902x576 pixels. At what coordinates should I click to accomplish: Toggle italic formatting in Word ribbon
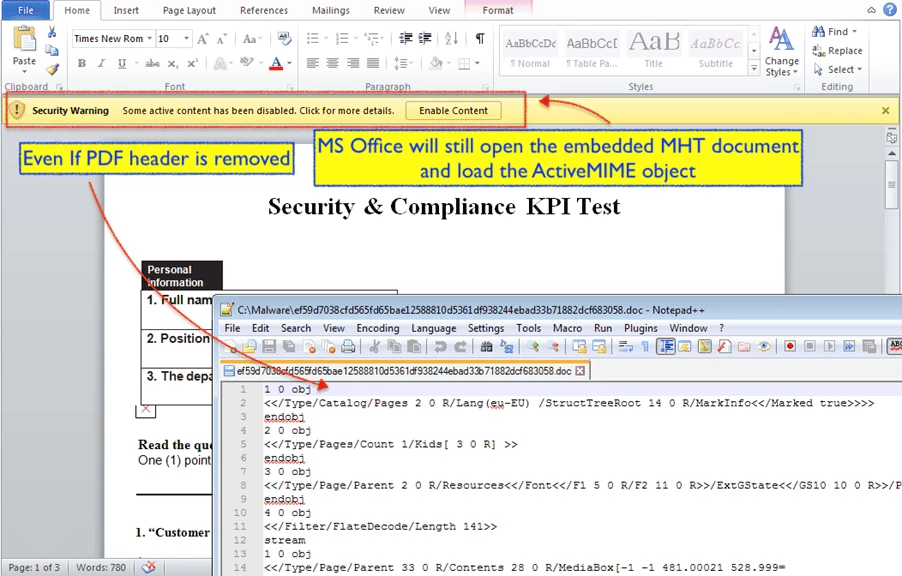(x=102, y=63)
